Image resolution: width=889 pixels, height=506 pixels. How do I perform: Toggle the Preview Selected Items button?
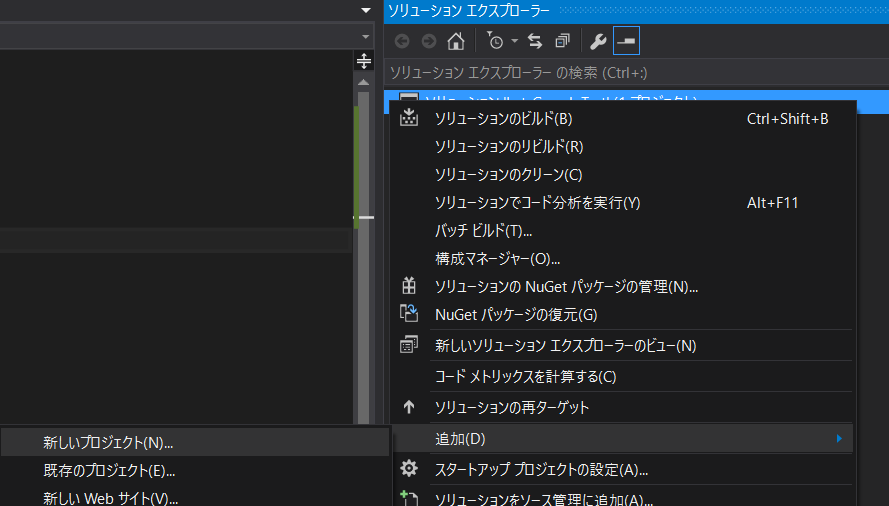[x=626, y=41]
